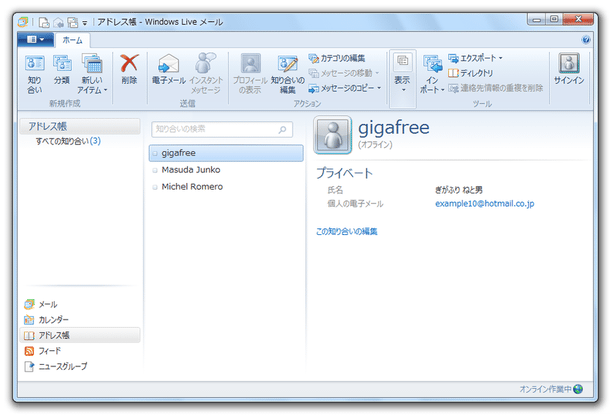This screenshot has width=614, height=416.
Task: Create a new category (分類)
Action: [x=62, y=70]
